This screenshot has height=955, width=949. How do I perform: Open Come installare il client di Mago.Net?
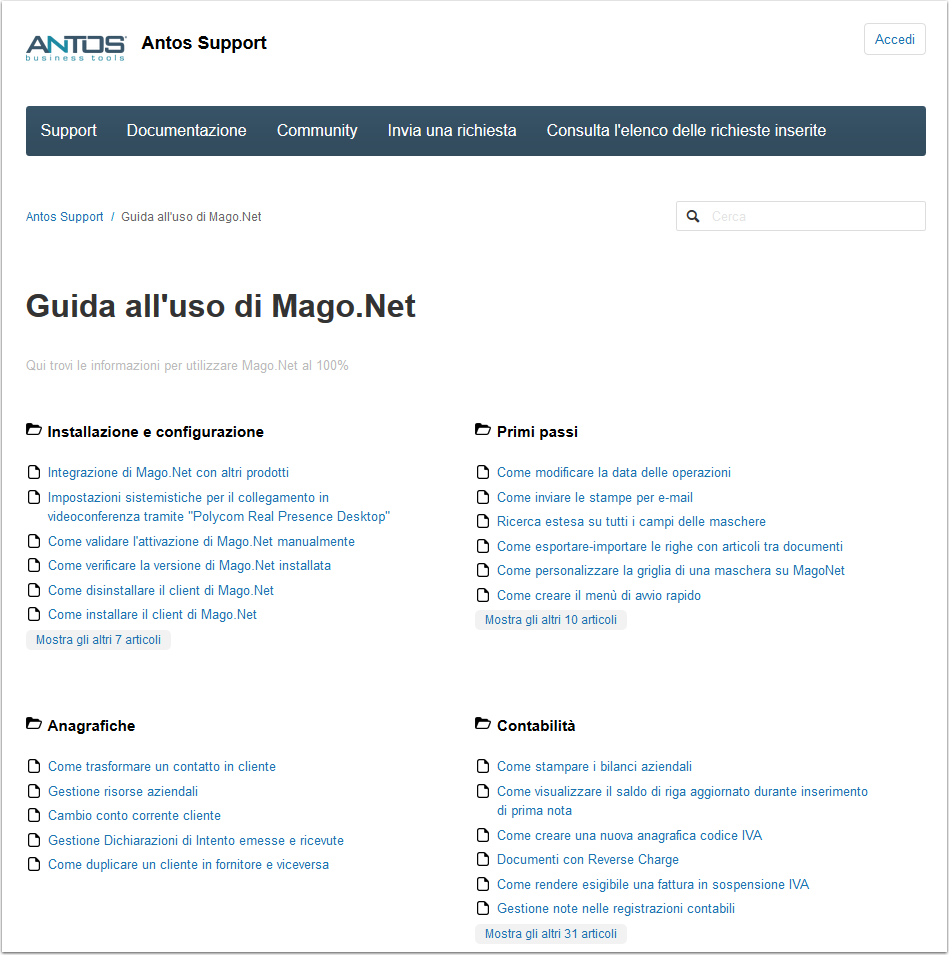pyautogui.click(x=152, y=615)
